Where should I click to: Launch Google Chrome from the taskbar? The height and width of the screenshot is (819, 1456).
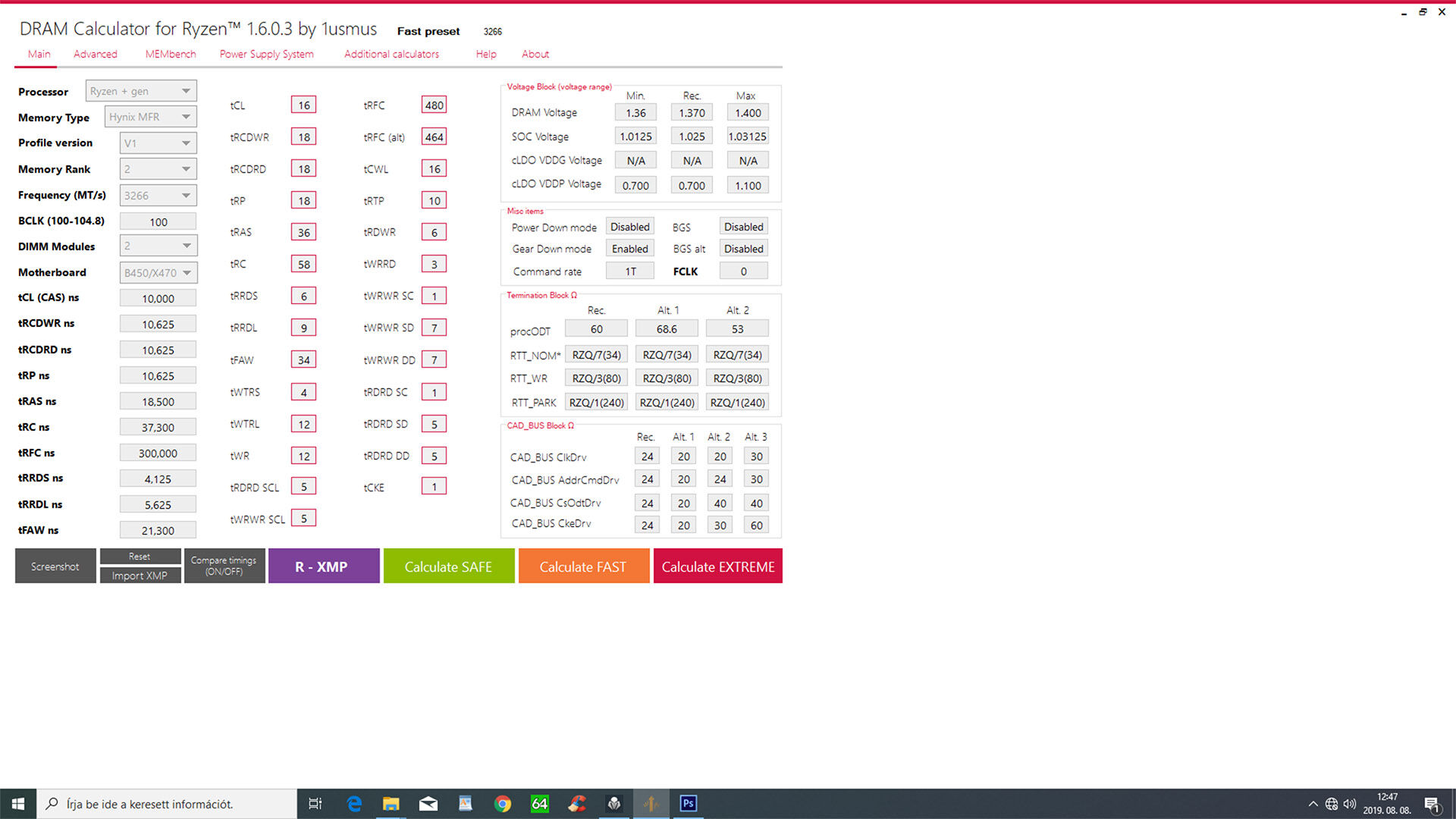502,804
